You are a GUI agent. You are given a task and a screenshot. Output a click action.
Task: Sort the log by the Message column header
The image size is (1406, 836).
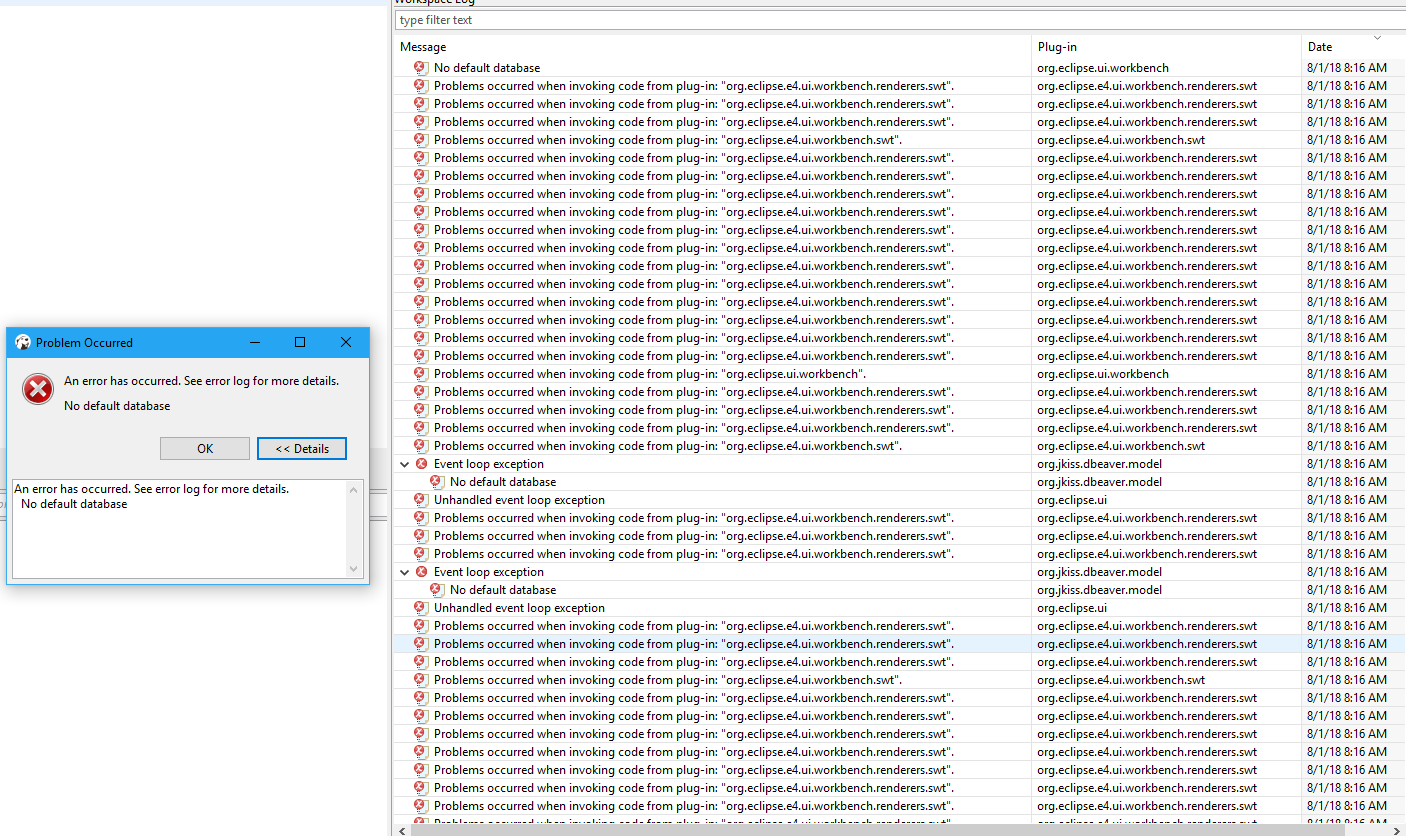coord(422,46)
